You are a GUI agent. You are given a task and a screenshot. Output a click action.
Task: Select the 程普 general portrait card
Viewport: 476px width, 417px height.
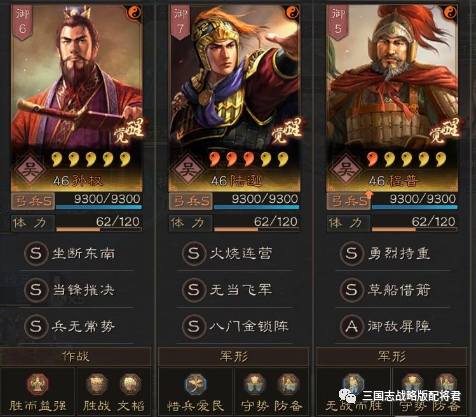392,98
